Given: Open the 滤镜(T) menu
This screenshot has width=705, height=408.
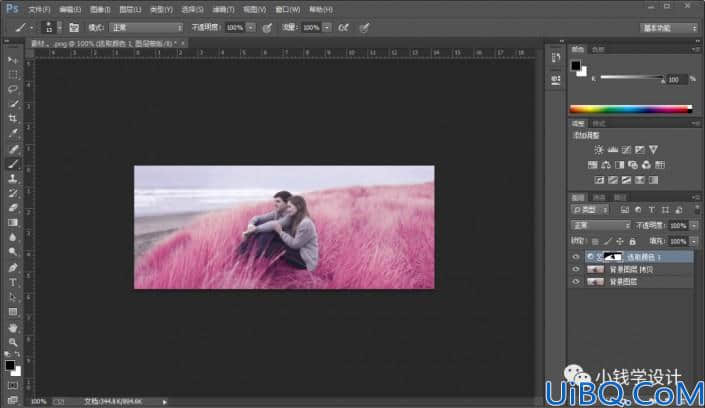Looking at the screenshot, I should tap(223, 9).
